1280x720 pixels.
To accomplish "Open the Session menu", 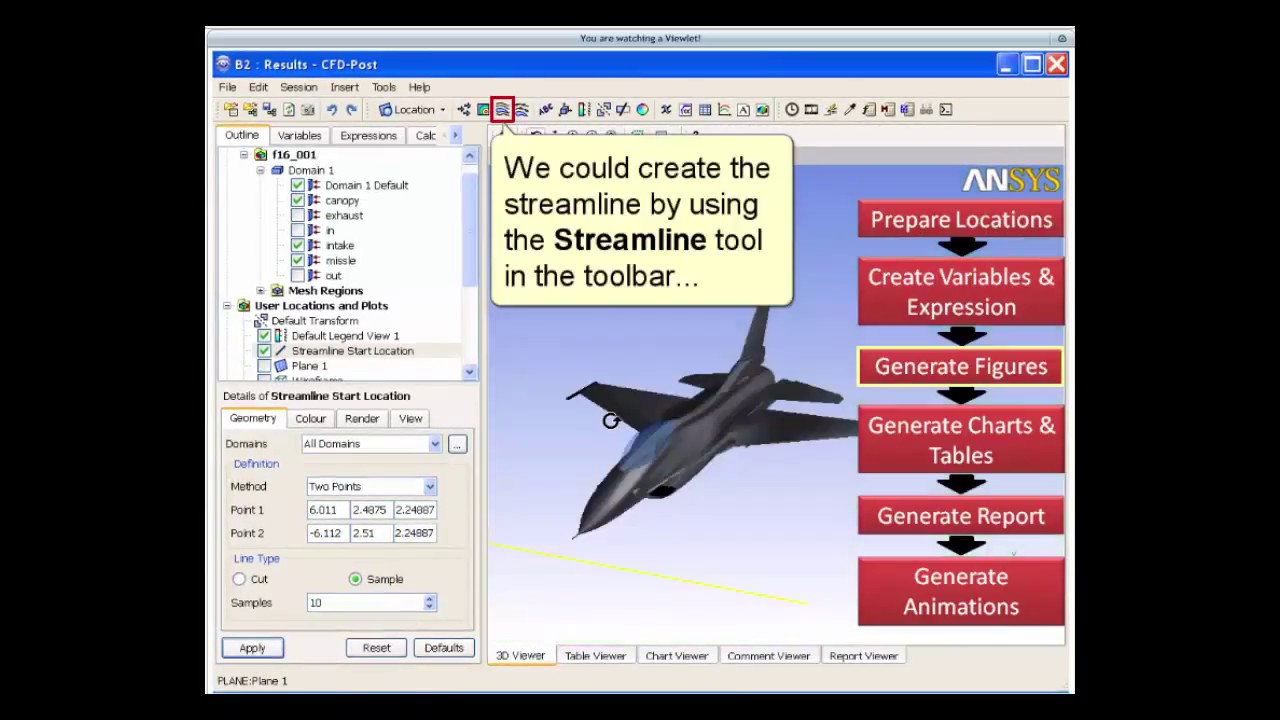I will pyautogui.click(x=298, y=87).
